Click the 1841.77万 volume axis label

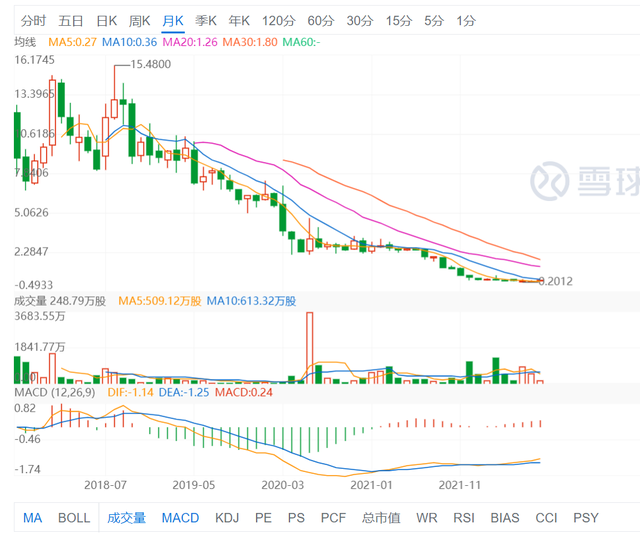[x=39, y=347]
